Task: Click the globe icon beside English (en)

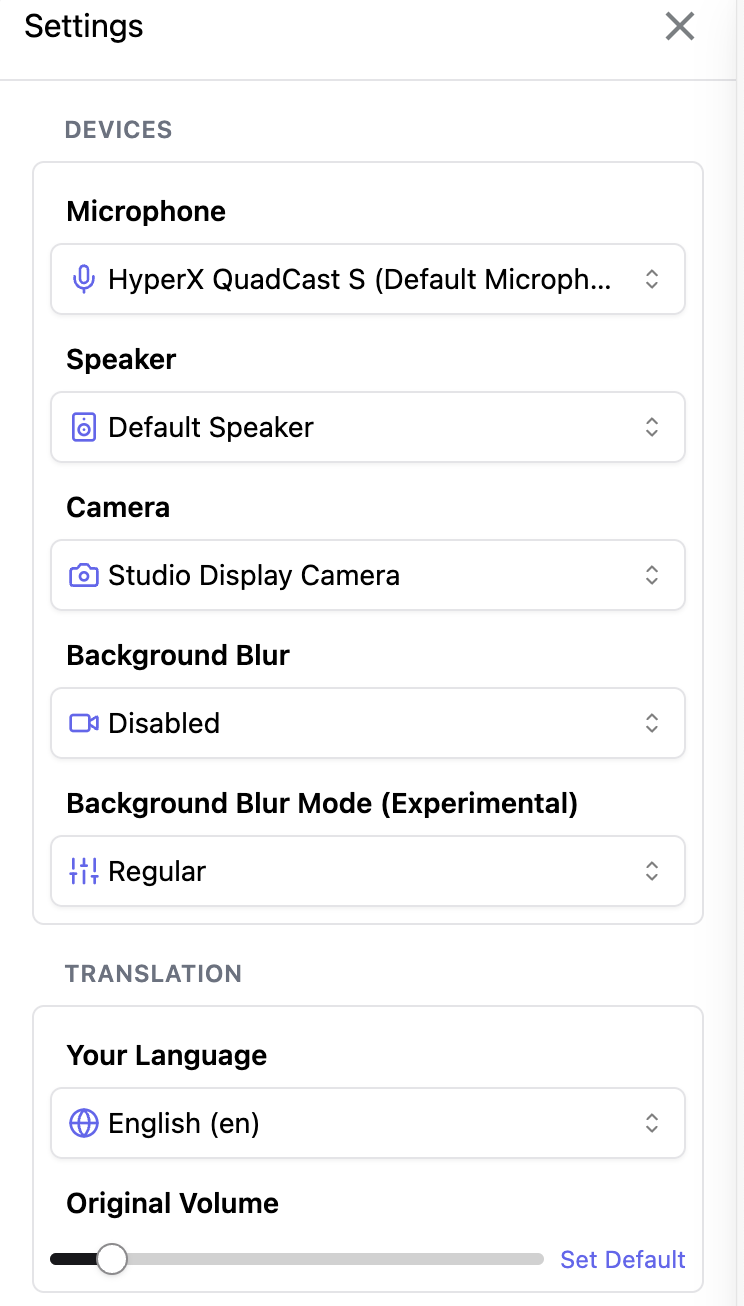Action: point(84,1123)
